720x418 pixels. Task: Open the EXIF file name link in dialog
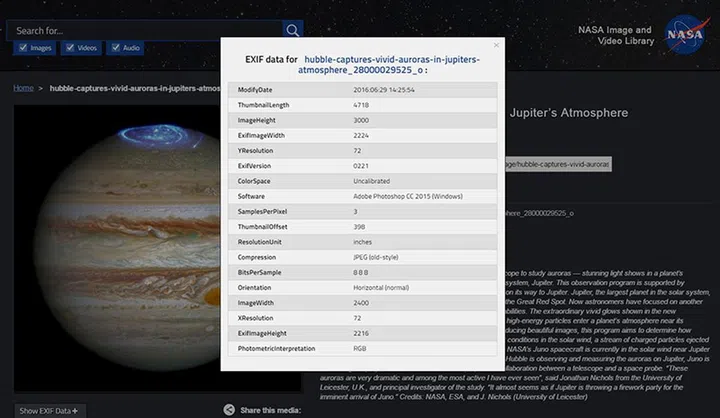(390, 66)
